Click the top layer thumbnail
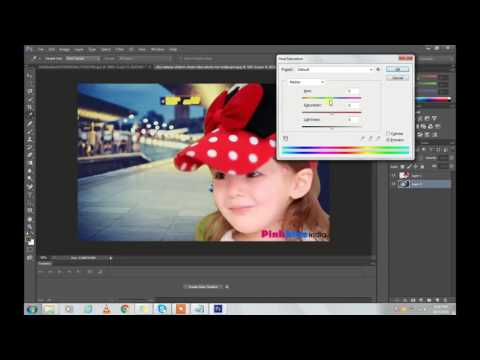The image size is (480, 360). 404,175
